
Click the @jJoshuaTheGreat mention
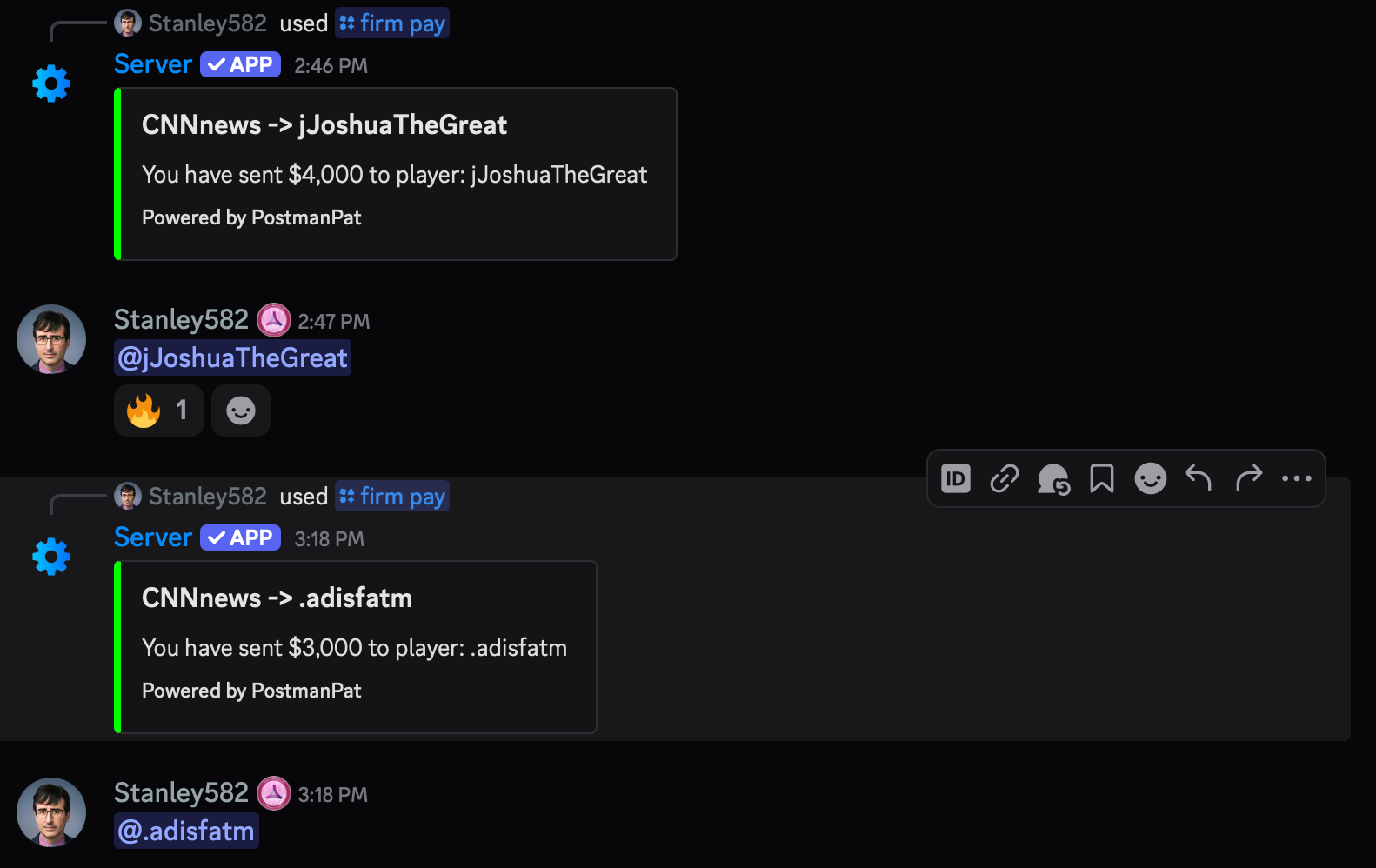[x=232, y=357]
